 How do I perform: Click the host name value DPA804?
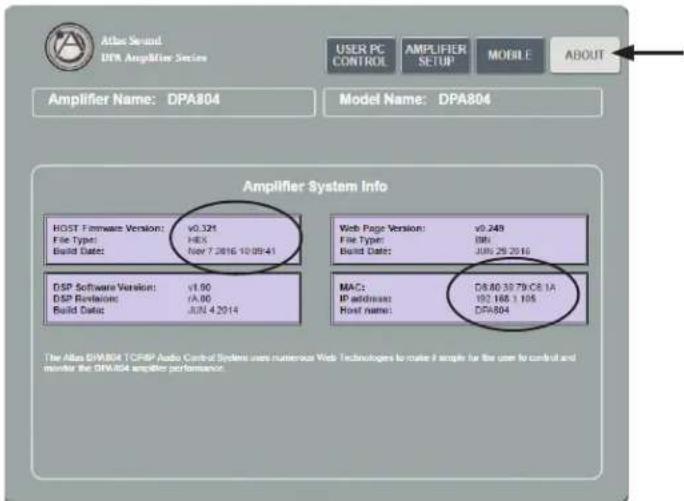tap(492, 310)
